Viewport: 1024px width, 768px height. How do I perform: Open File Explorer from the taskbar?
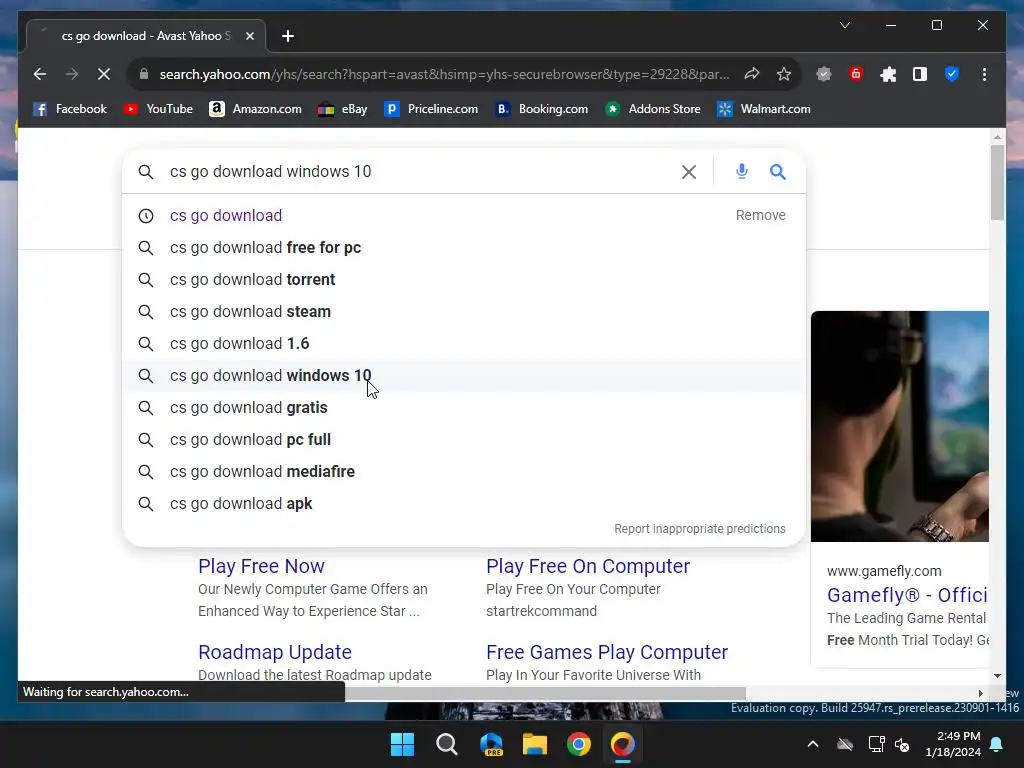535,744
